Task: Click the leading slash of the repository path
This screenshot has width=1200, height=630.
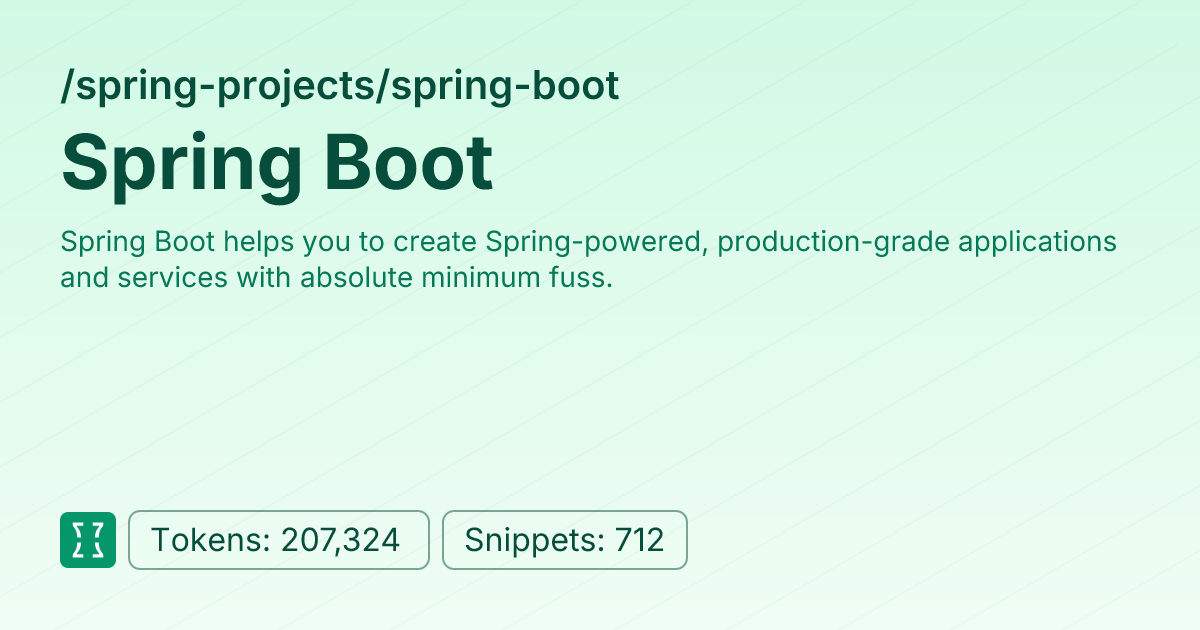Action: click(x=67, y=88)
